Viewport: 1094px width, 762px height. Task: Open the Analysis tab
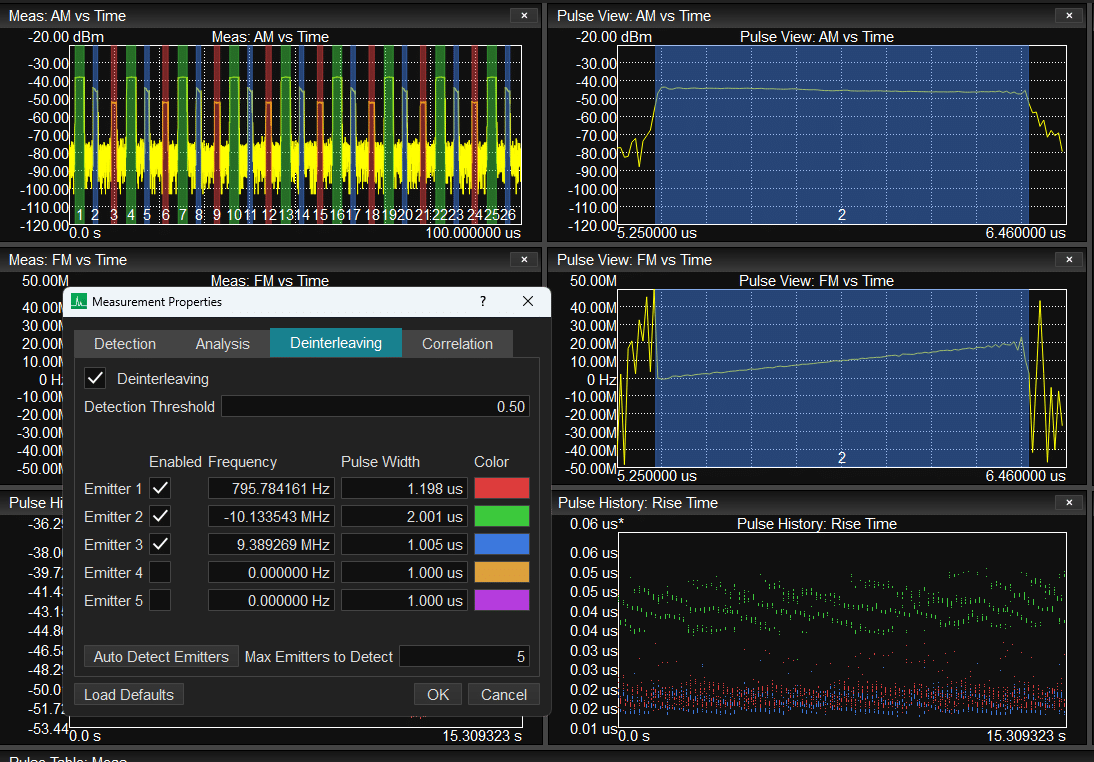(x=223, y=343)
